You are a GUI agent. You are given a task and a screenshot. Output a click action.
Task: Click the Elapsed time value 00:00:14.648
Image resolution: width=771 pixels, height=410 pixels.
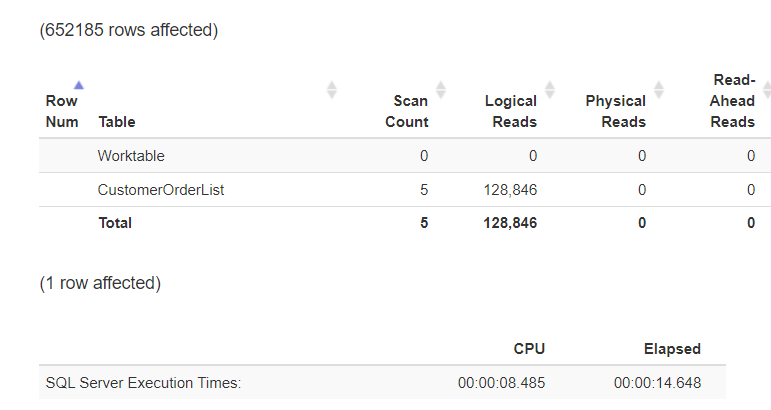(657, 382)
